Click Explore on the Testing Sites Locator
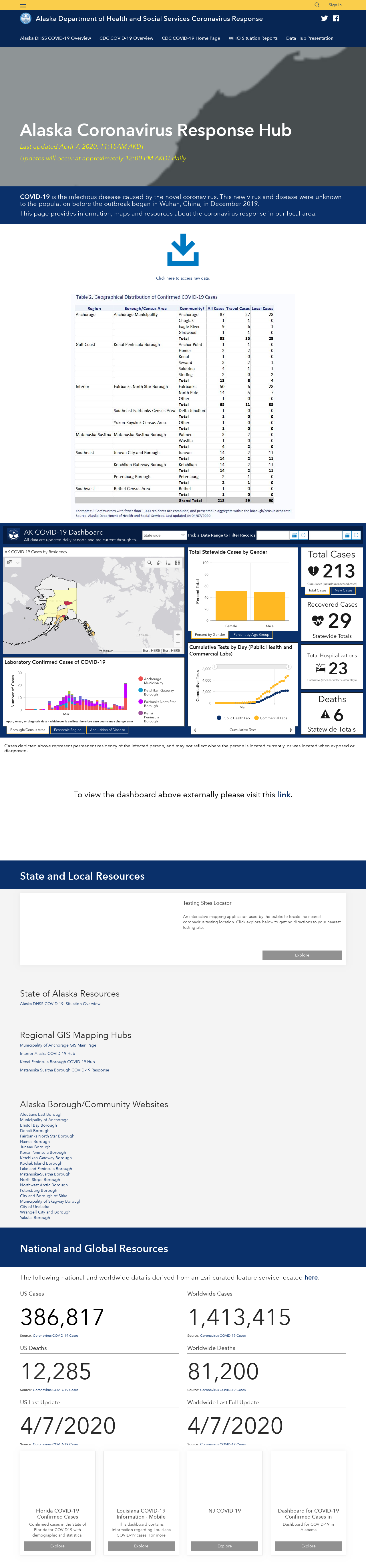Image resolution: width=366 pixels, height=1568 pixels. coord(302,955)
